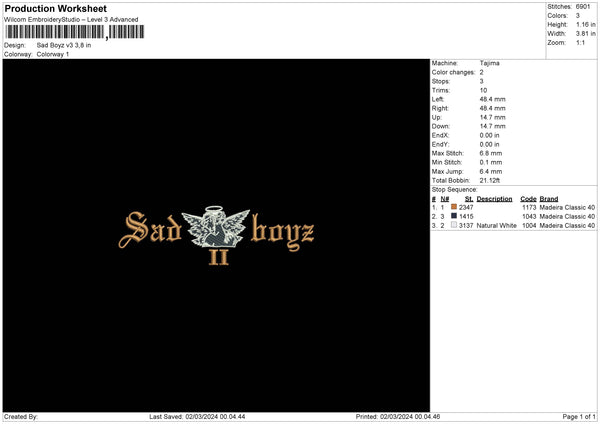Click the 'Stop Sequence:' heading
Viewport: 600px width, 424px height.
455,190
